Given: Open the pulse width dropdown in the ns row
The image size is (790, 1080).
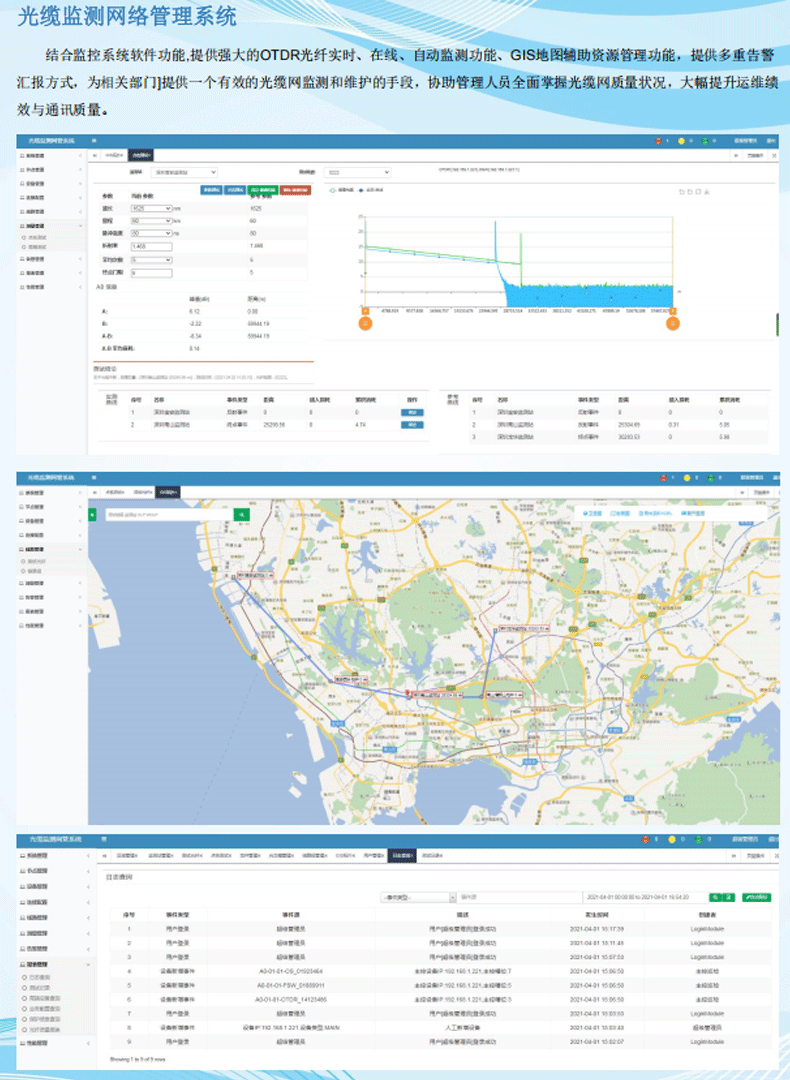Looking at the screenshot, I should point(151,233).
